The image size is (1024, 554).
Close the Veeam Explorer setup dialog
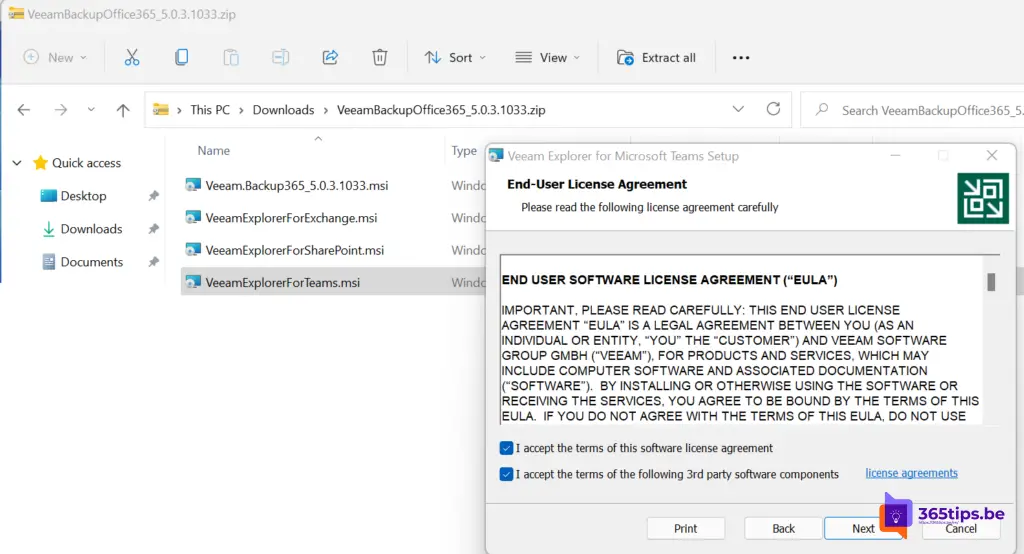click(992, 155)
